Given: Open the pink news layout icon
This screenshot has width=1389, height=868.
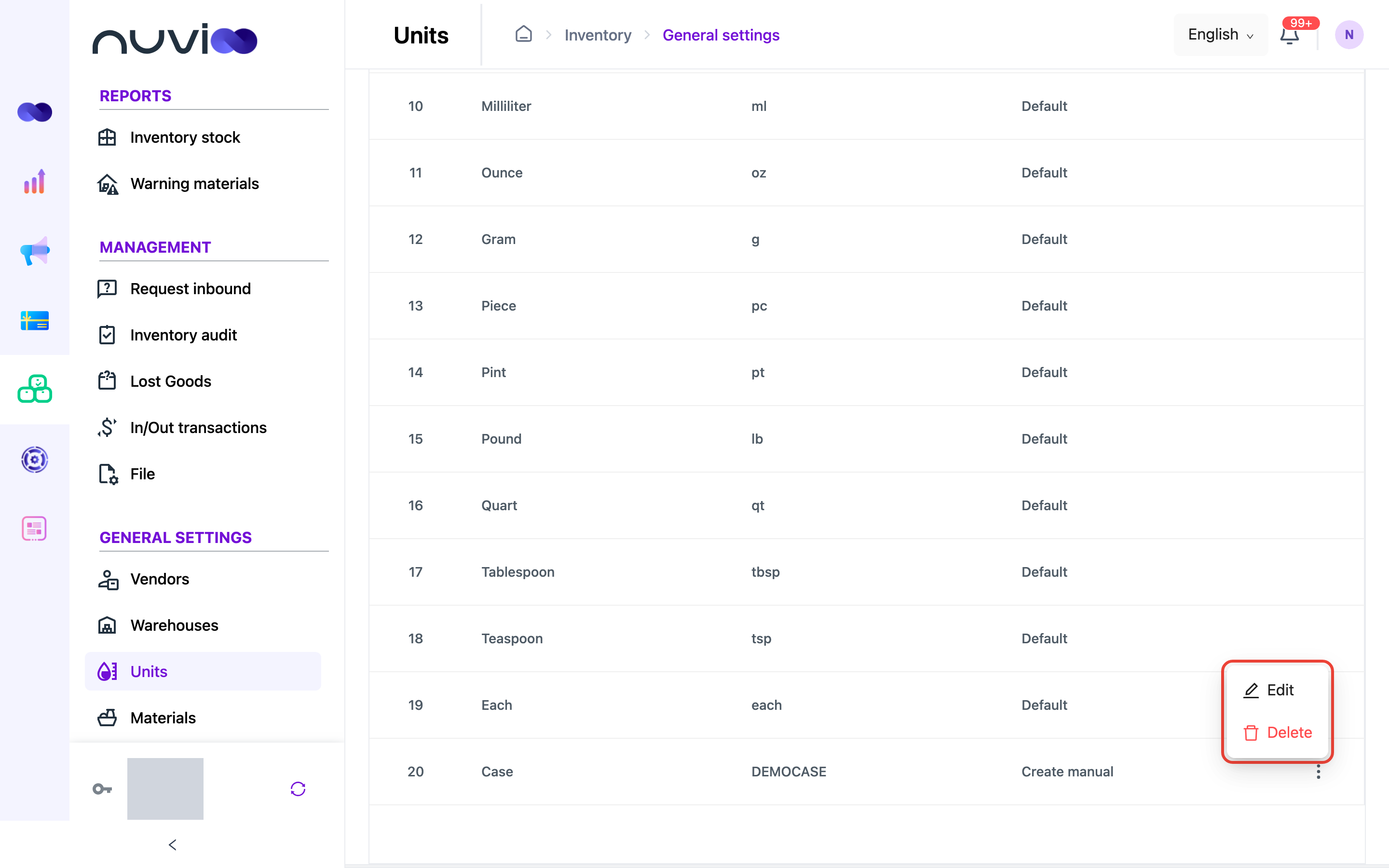Looking at the screenshot, I should [34, 529].
